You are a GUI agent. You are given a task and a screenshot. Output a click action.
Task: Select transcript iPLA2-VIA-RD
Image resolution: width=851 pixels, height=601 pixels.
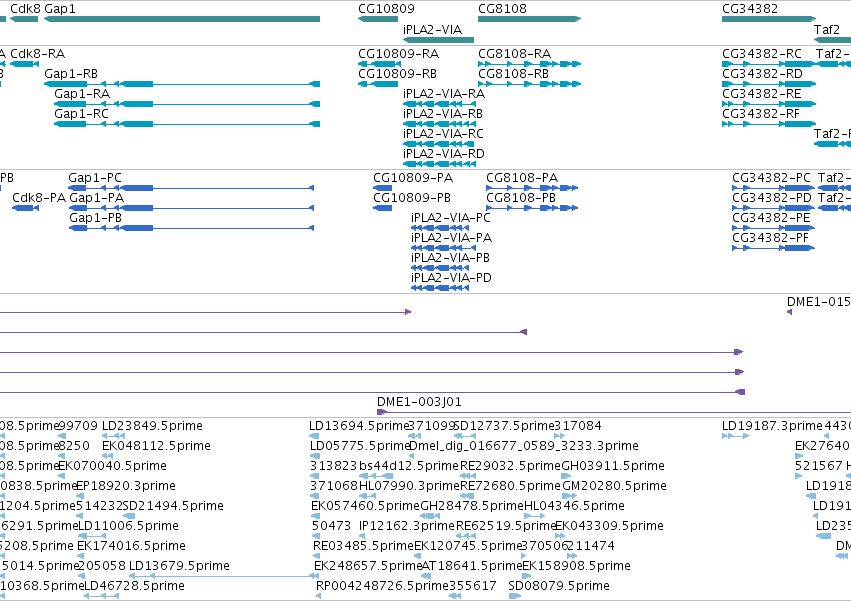pyautogui.click(x=439, y=164)
